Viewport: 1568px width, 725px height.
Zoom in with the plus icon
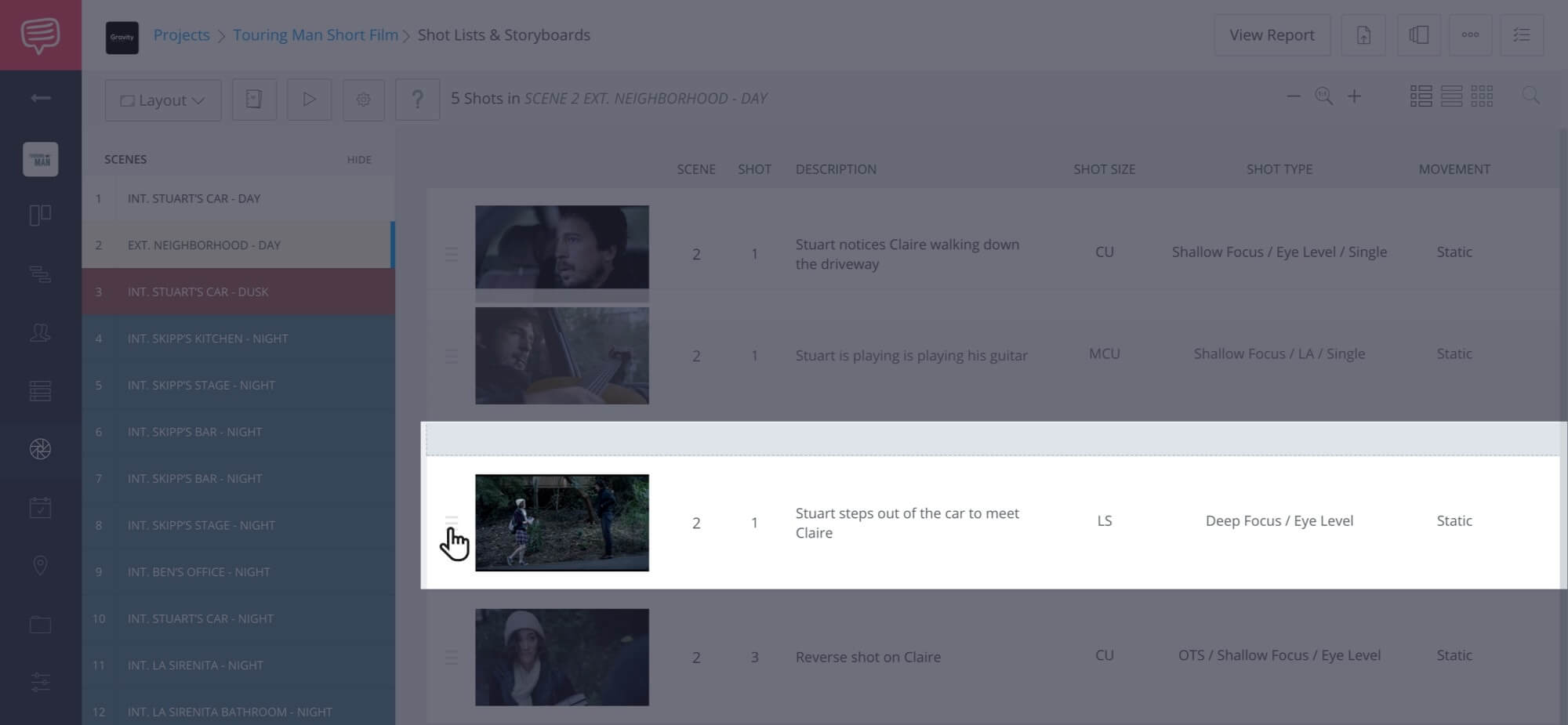[1354, 96]
